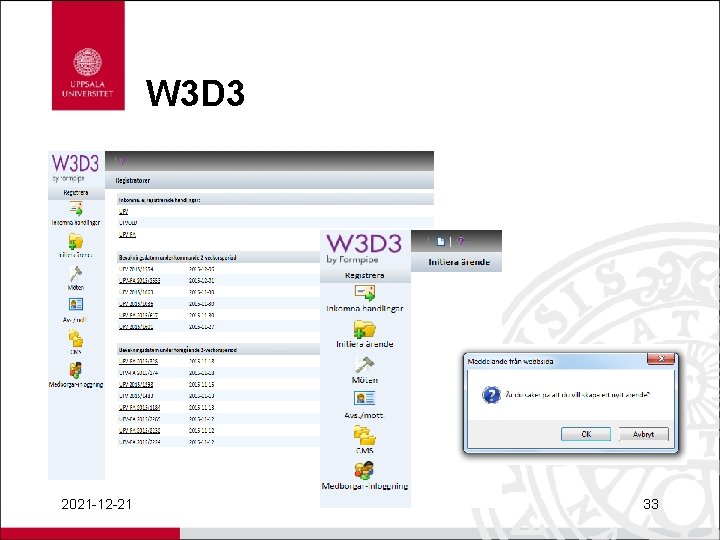Click Avbryt in the webpage message dialog

[x=643, y=434]
